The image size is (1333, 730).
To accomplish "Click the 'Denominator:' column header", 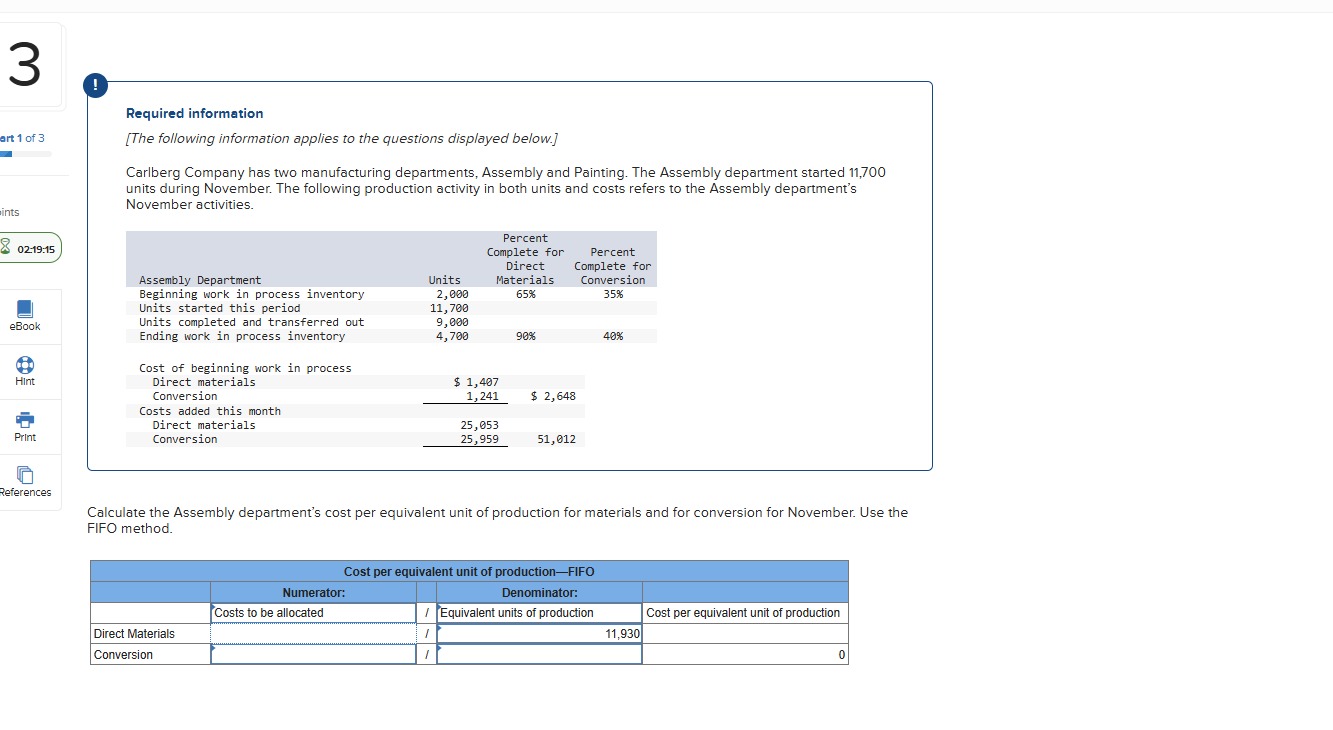I will coord(540,593).
